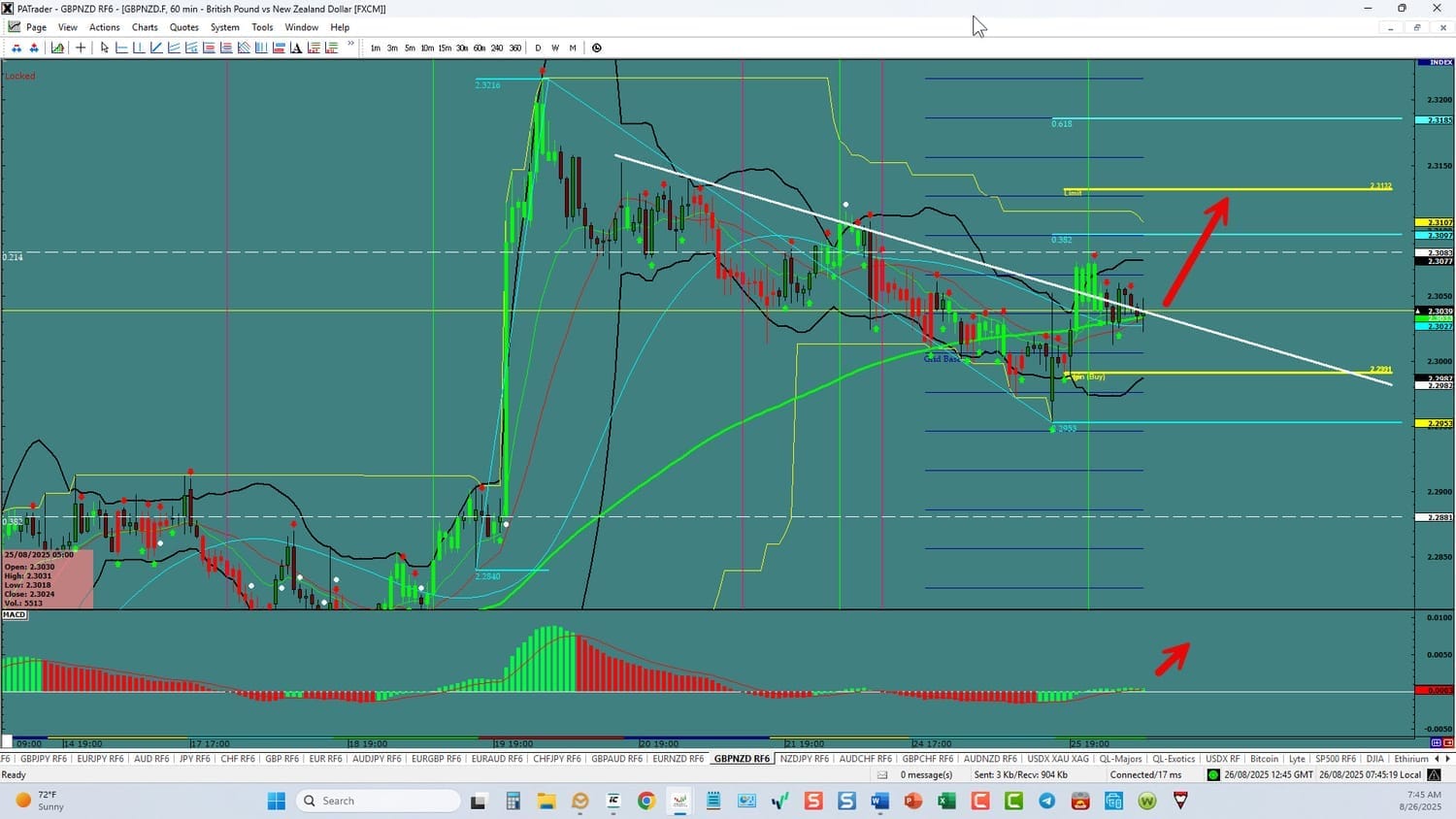The width and height of the screenshot is (1456, 819).
Task: Switch chart to Daily (D) timeframe
Action: [538, 48]
